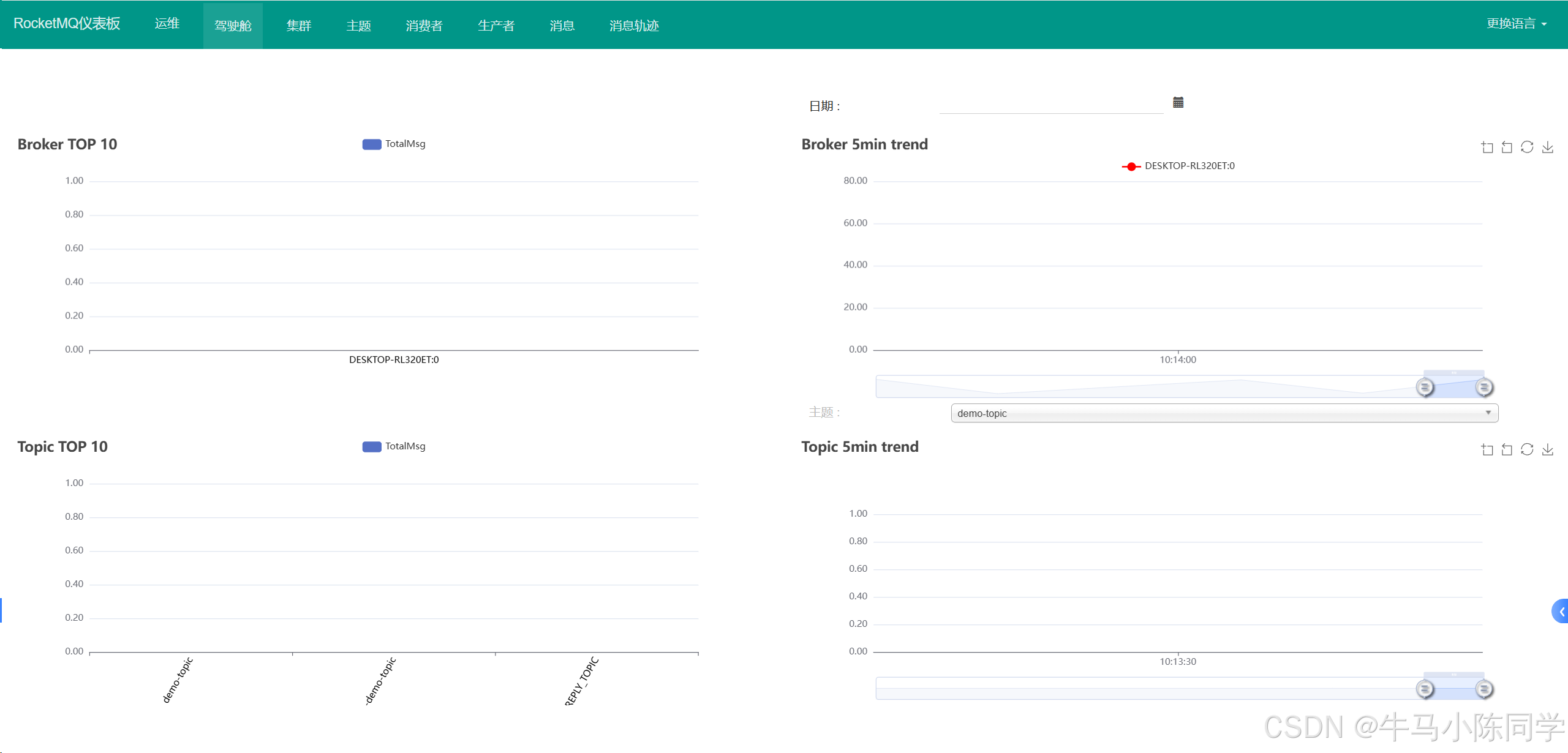Open the demo-topic dropdown

tap(1224, 413)
